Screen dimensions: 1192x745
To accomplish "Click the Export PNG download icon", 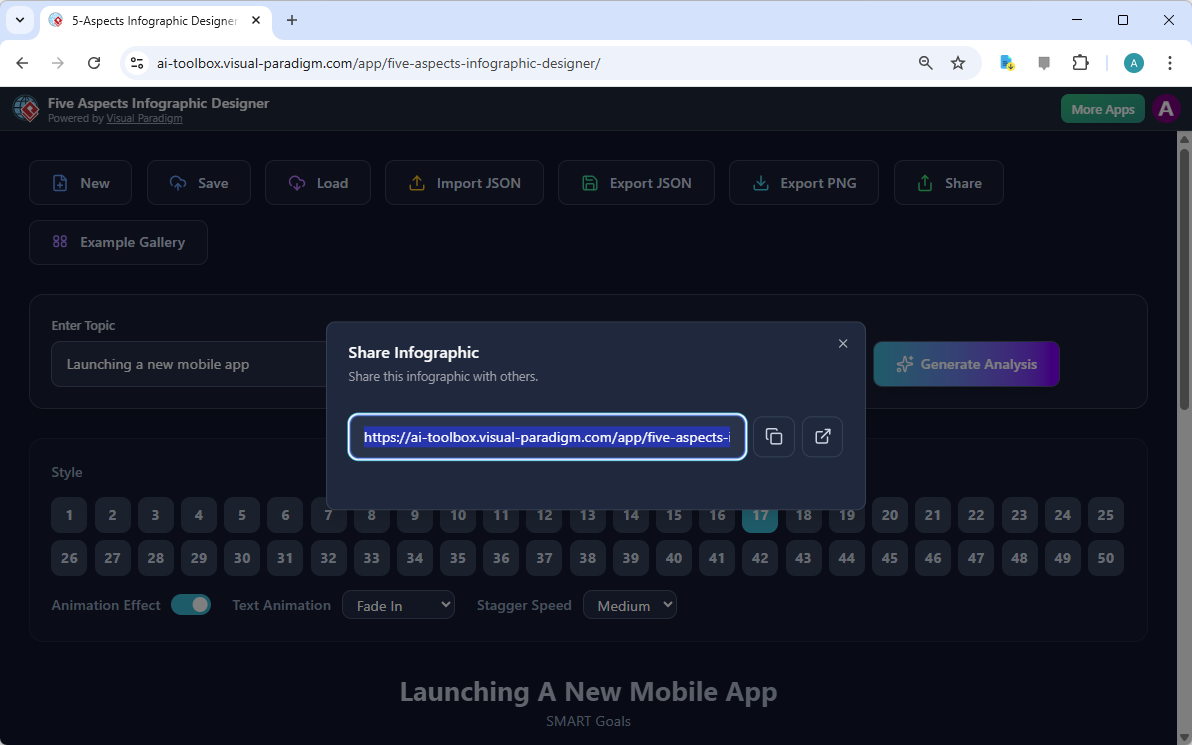I will click(760, 182).
